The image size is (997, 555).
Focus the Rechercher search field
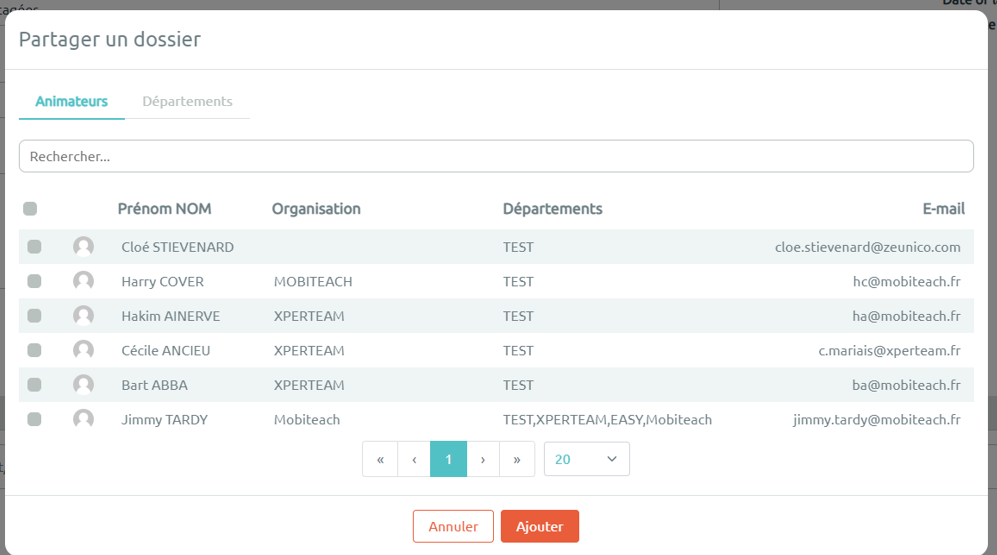(x=496, y=156)
